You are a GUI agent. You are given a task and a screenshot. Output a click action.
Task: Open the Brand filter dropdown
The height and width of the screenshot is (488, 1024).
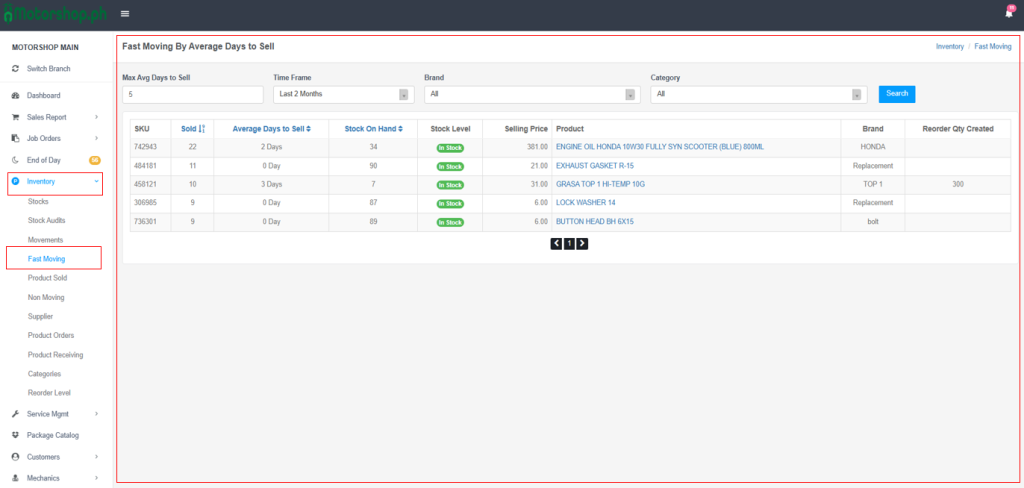532,94
